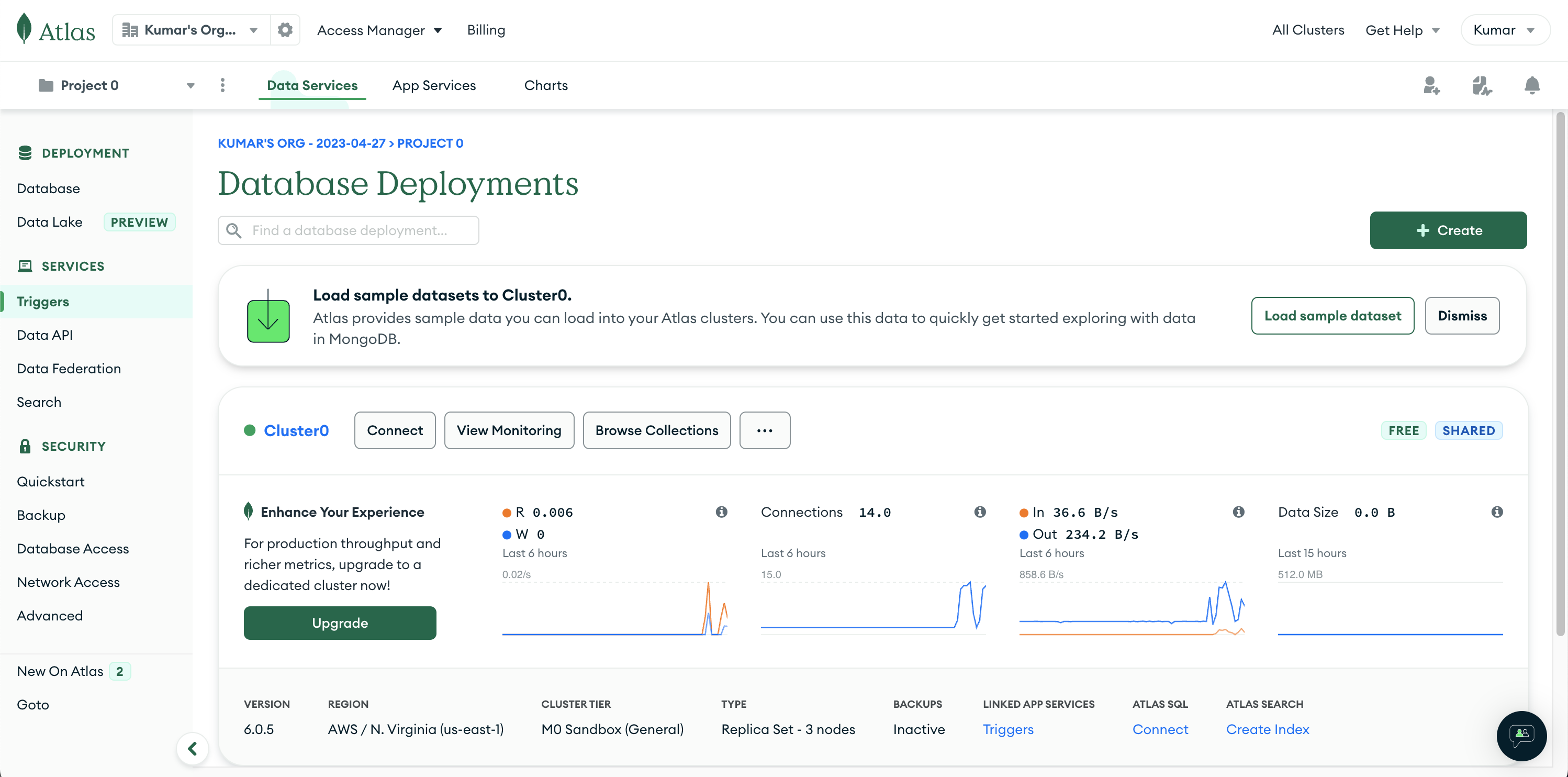Open Cluster0 more options ellipsis button
1568x777 pixels.
[x=765, y=430]
